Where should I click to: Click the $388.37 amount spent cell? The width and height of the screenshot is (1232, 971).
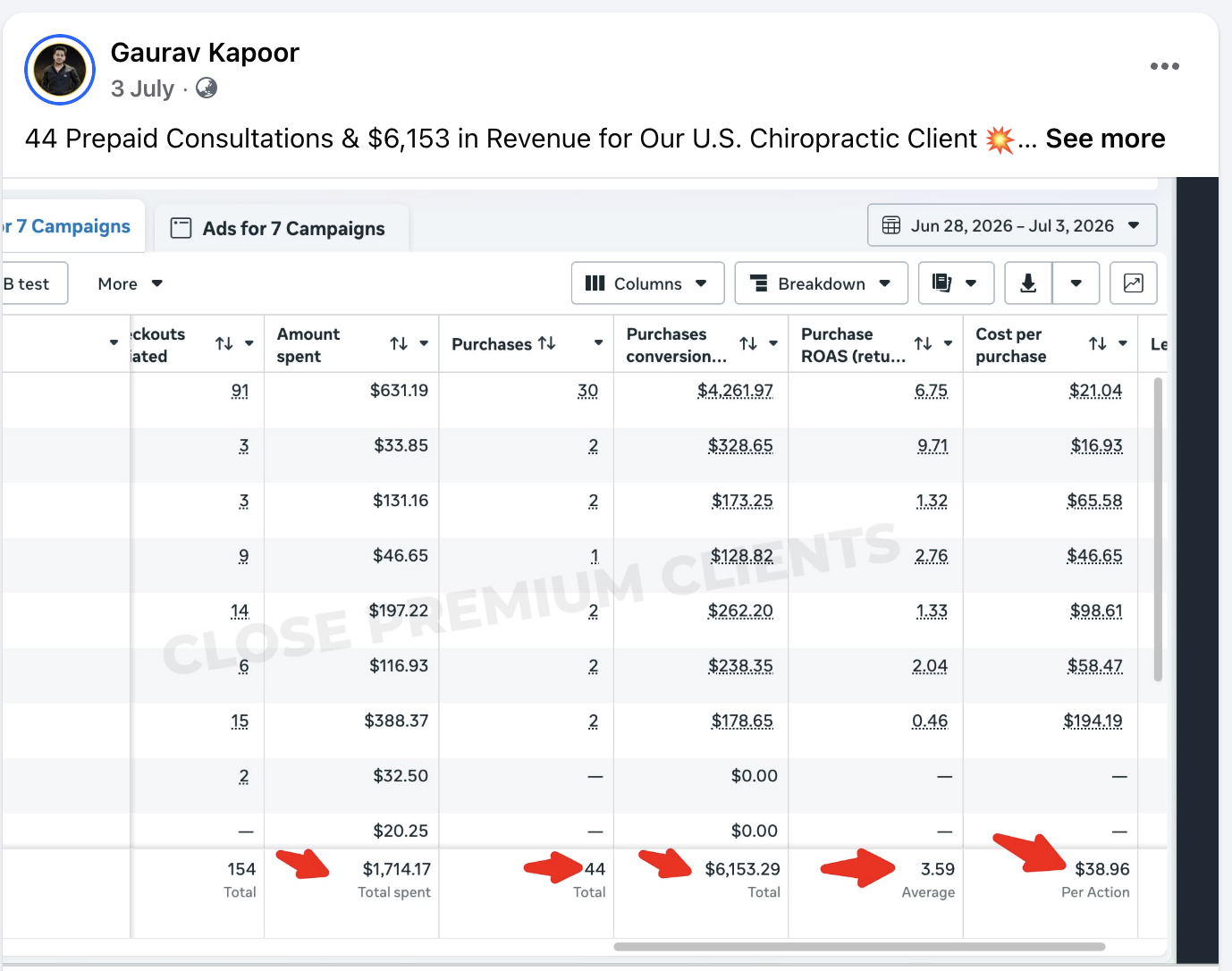(396, 721)
